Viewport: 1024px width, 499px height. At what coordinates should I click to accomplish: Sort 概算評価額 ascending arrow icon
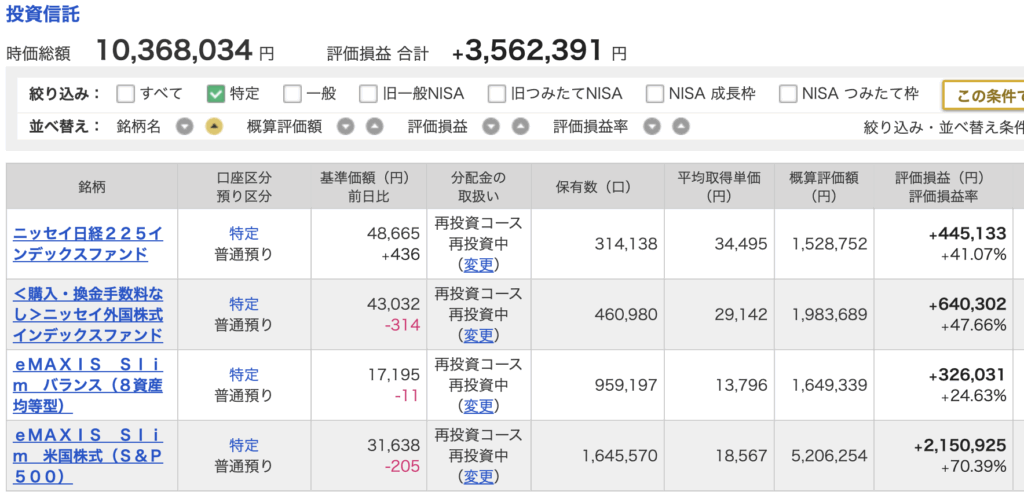point(374,127)
